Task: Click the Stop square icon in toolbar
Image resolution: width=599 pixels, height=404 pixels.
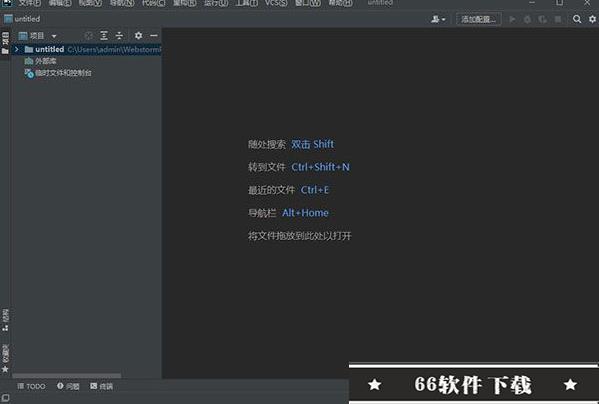Action: [x=558, y=19]
